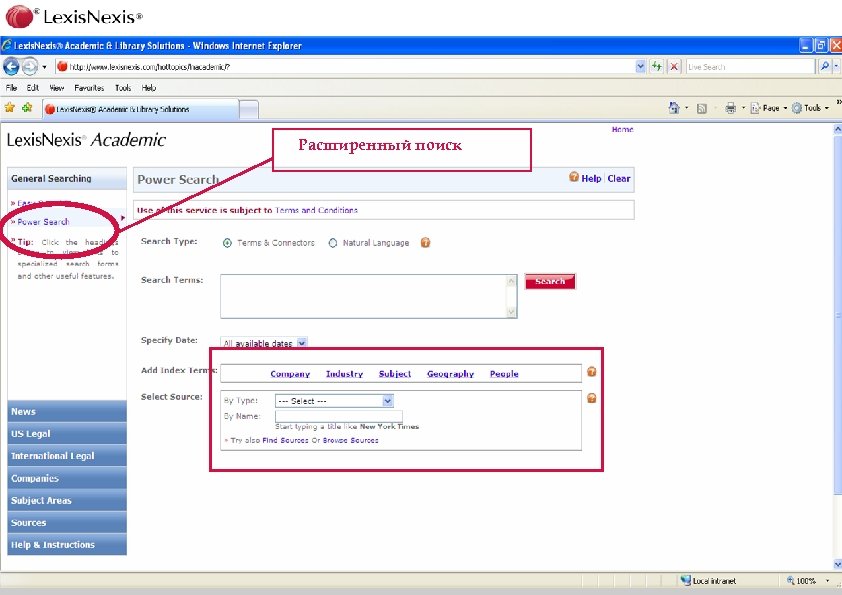Click the Select Source help icon
842x595 pixels.
[x=591, y=398]
